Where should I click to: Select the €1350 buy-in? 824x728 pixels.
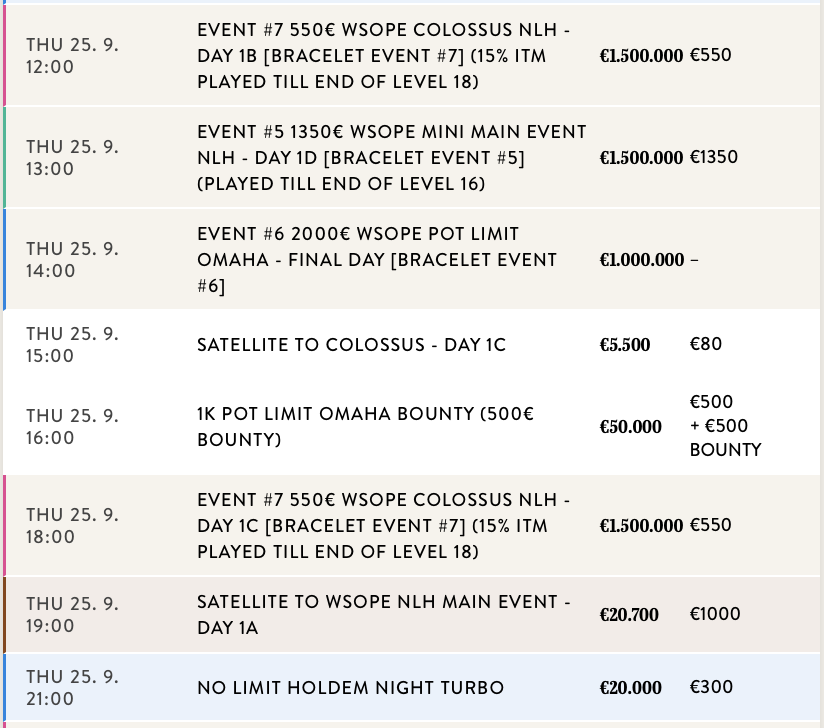[714, 157]
